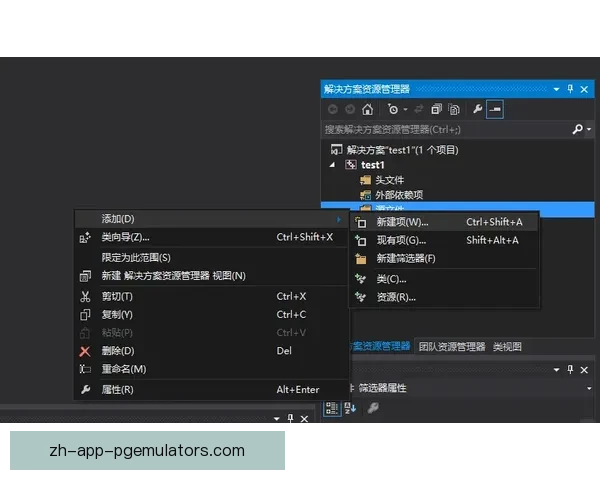Toggle auto-hide pin on 解决方案资源管理器 panel
Viewport: 600px width, 480px height.
point(570,89)
